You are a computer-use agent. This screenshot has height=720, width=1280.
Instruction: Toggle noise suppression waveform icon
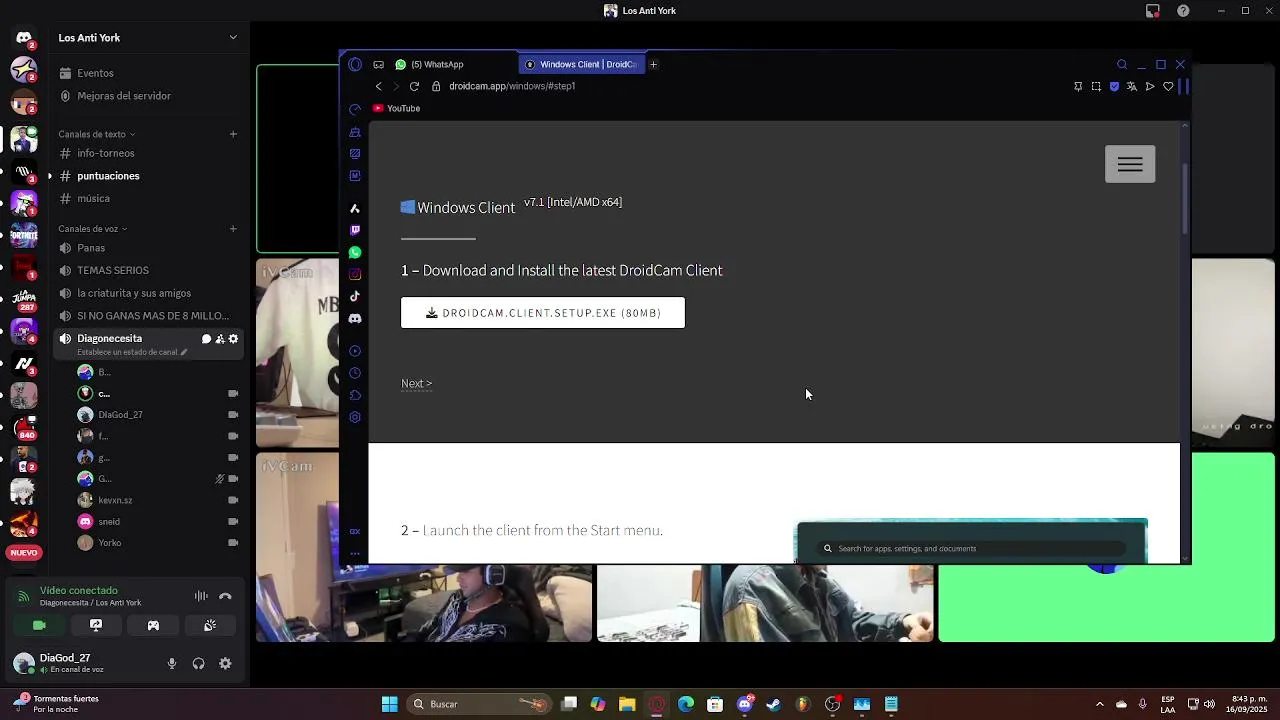pyautogui.click(x=201, y=596)
